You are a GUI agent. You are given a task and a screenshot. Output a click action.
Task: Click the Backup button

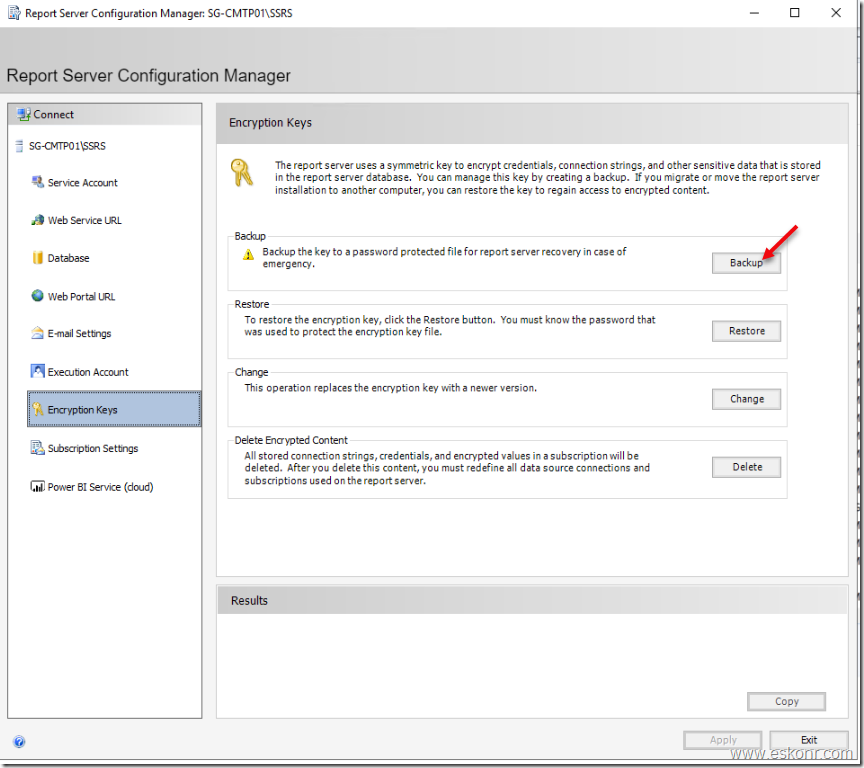coord(746,263)
